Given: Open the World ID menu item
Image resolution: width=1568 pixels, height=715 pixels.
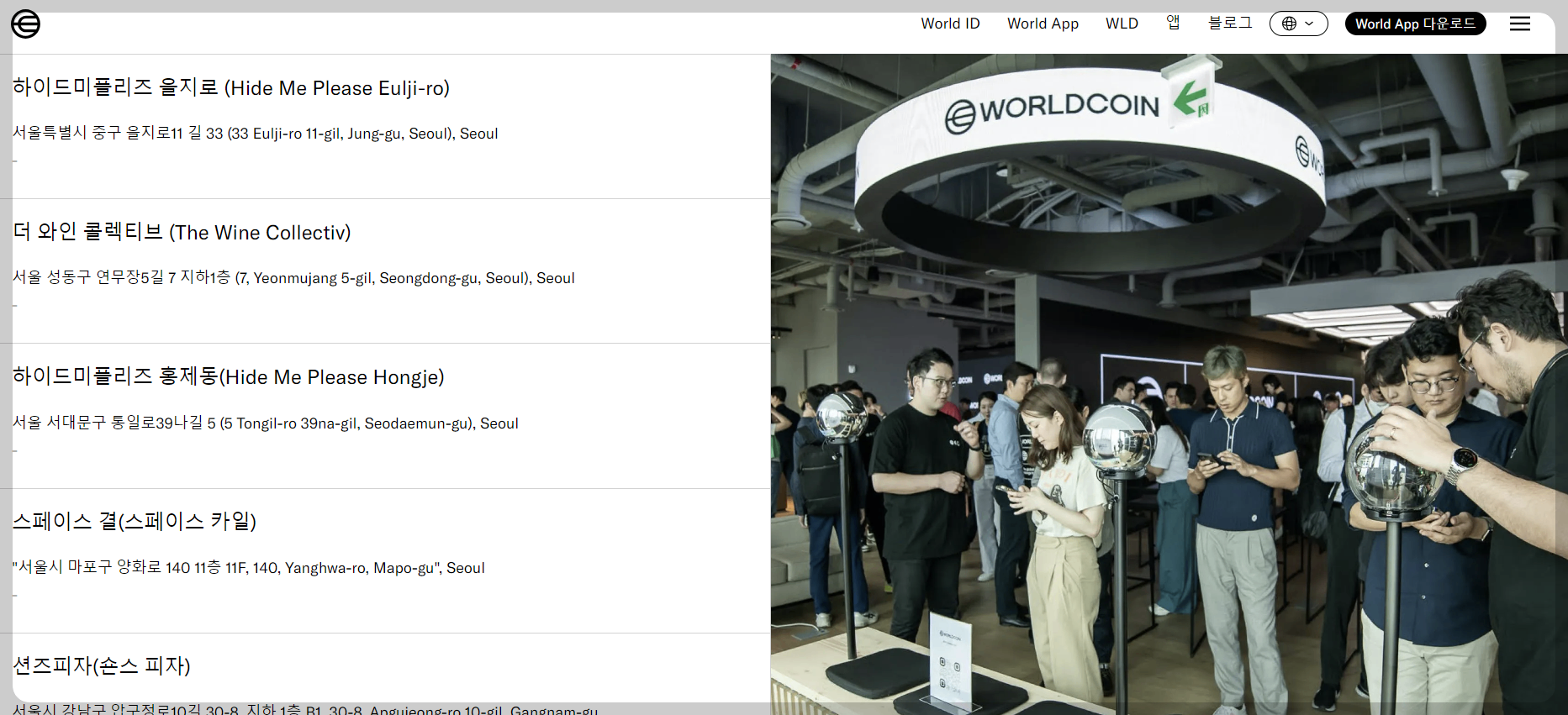Looking at the screenshot, I should click(950, 24).
